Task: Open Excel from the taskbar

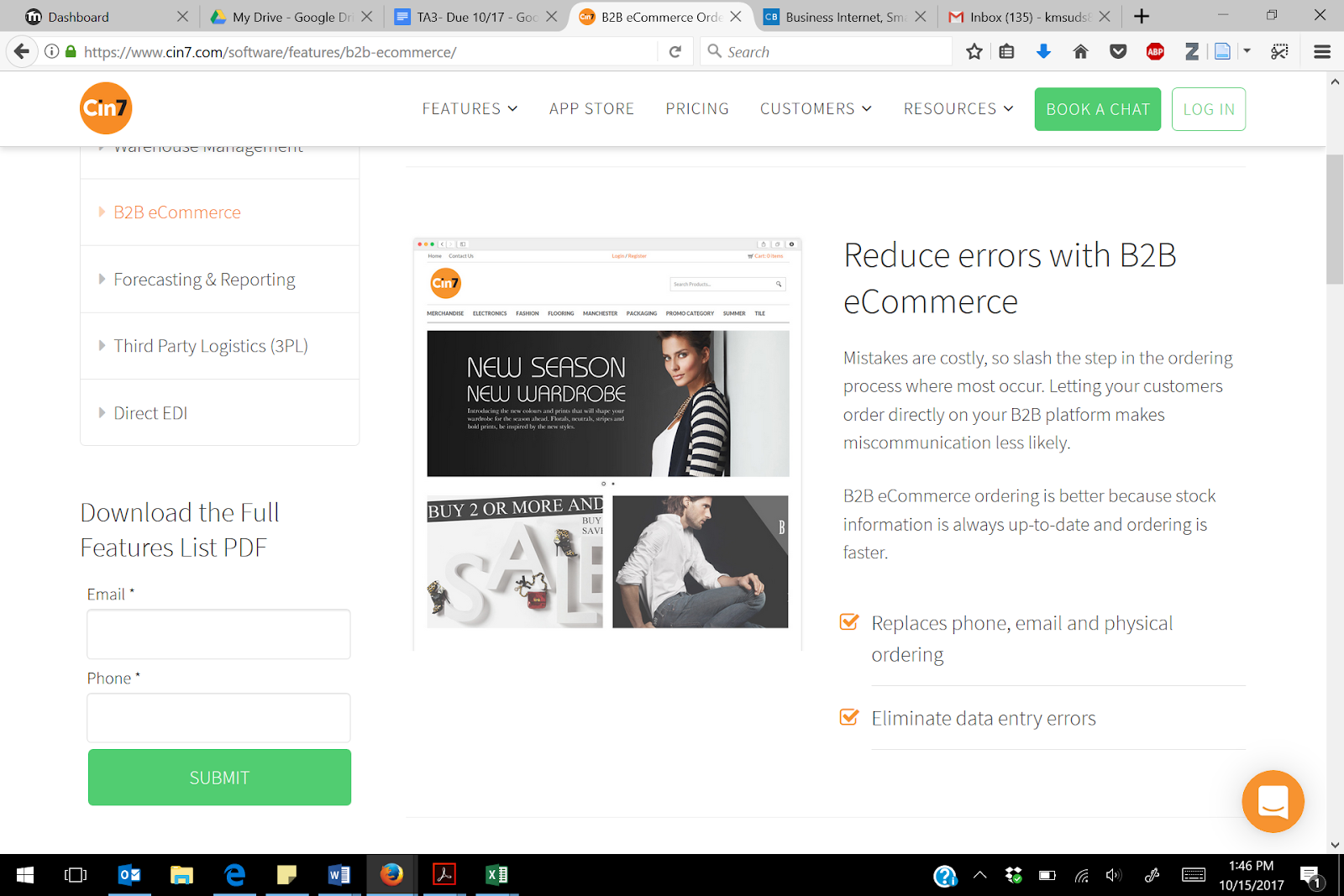Action: (x=496, y=875)
